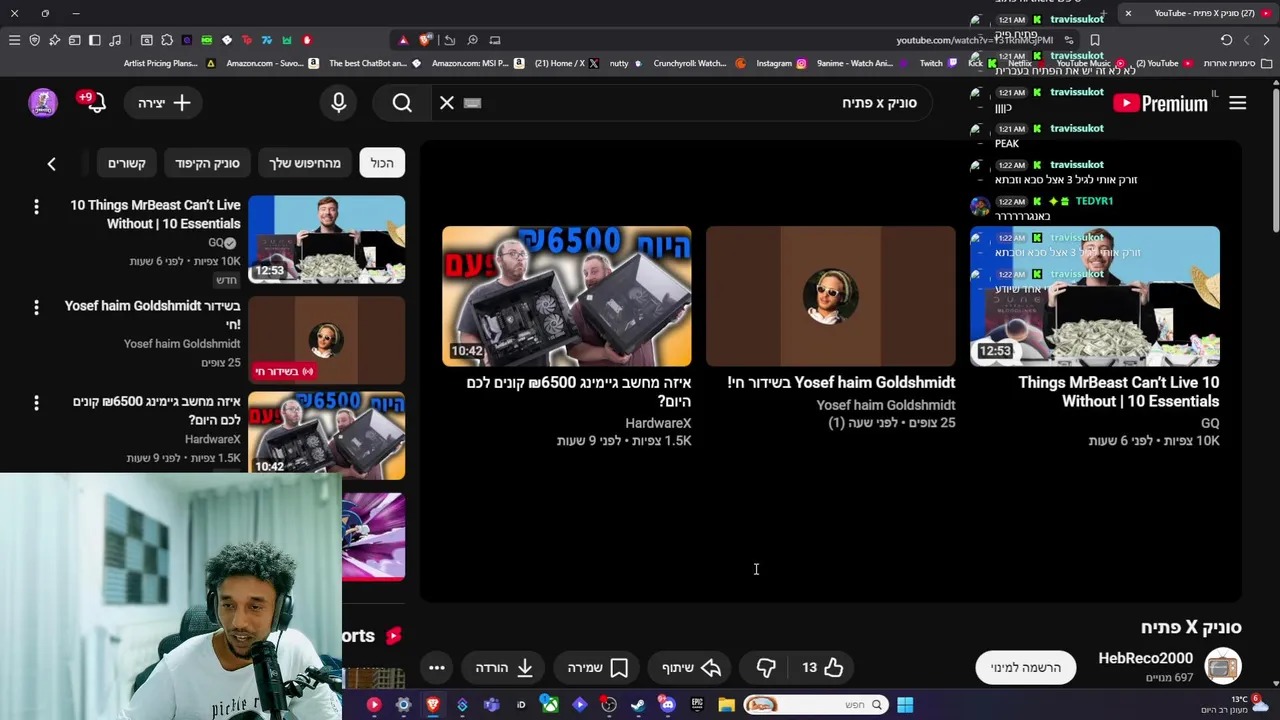Click the YouTube Premium logo

pyautogui.click(x=1160, y=103)
